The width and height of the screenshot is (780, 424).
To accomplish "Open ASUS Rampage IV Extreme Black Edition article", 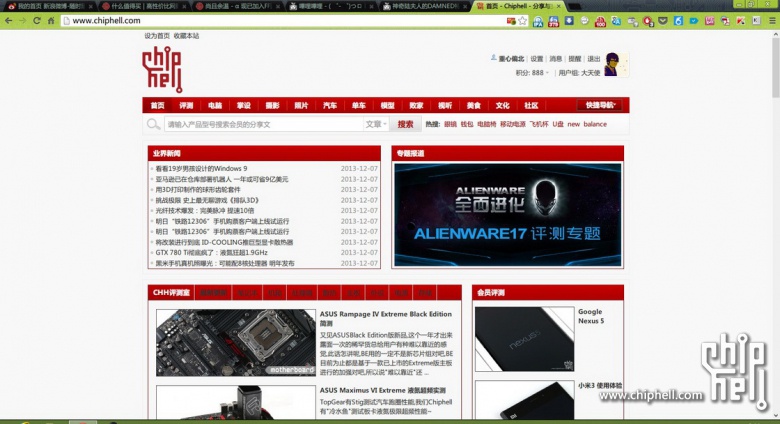I will (x=386, y=318).
